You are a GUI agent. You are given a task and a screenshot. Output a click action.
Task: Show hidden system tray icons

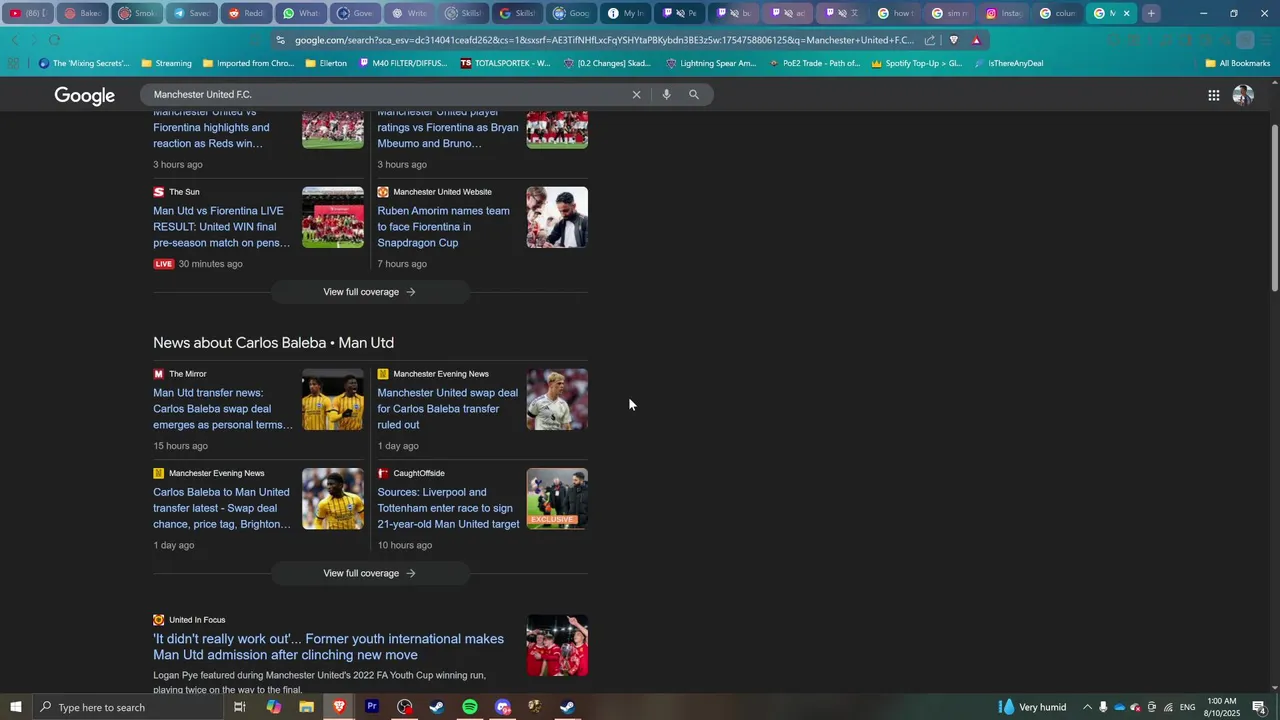(1087, 707)
